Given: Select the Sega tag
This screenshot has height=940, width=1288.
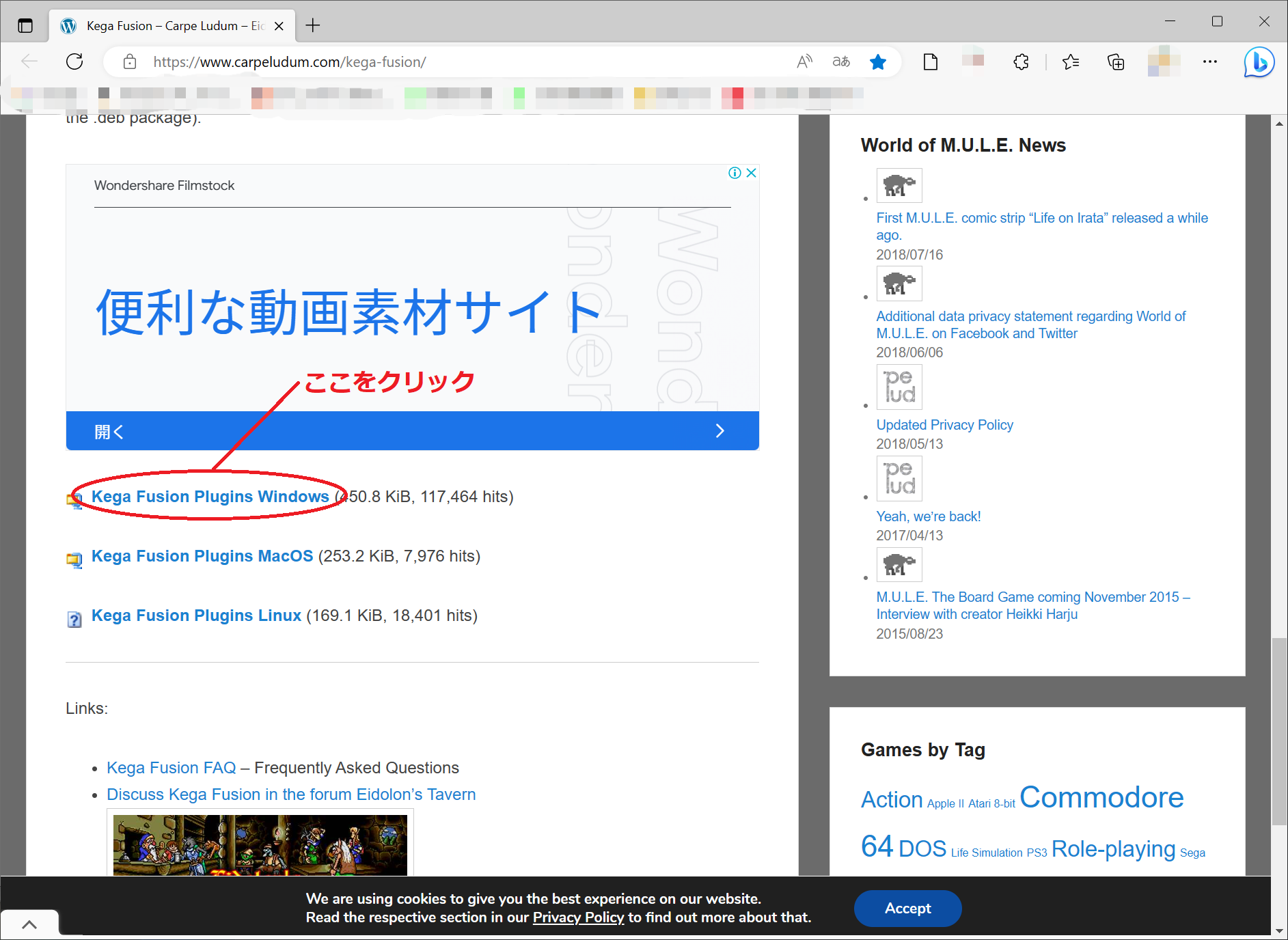Looking at the screenshot, I should click(1192, 853).
